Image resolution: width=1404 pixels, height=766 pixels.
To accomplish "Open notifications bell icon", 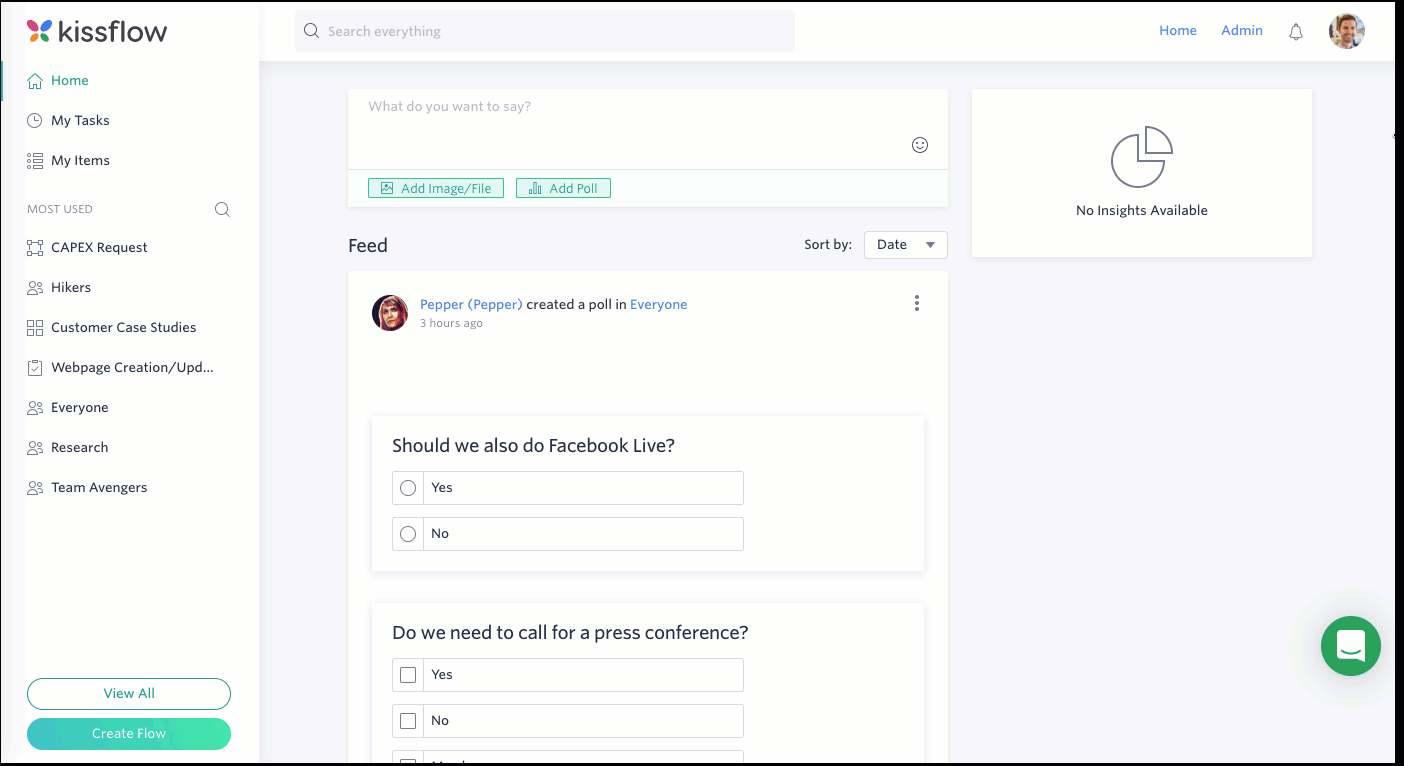I will point(1296,32).
